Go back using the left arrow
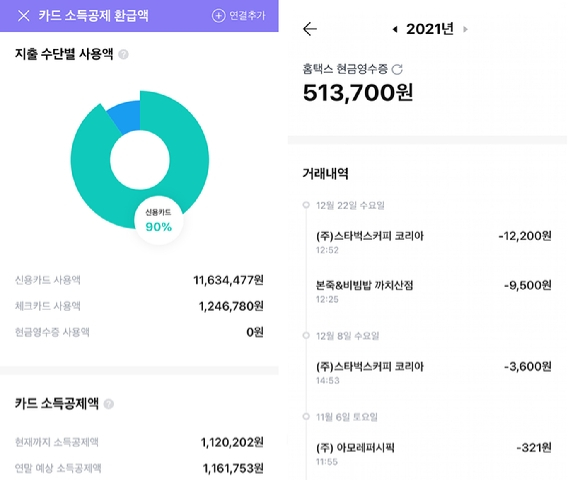This screenshot has width=580, height=480. tap(310, 29)
